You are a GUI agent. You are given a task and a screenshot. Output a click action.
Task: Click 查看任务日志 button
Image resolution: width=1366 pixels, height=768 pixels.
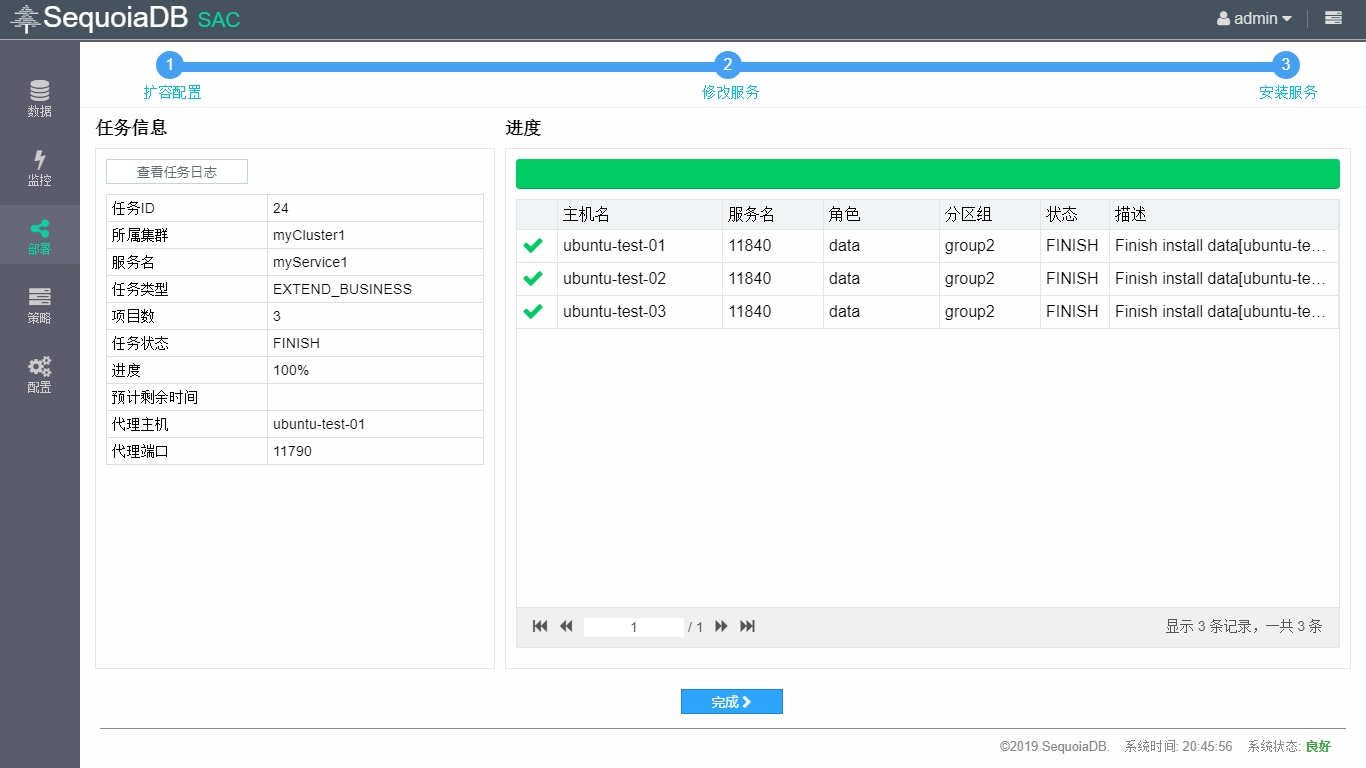click(177, 172)
